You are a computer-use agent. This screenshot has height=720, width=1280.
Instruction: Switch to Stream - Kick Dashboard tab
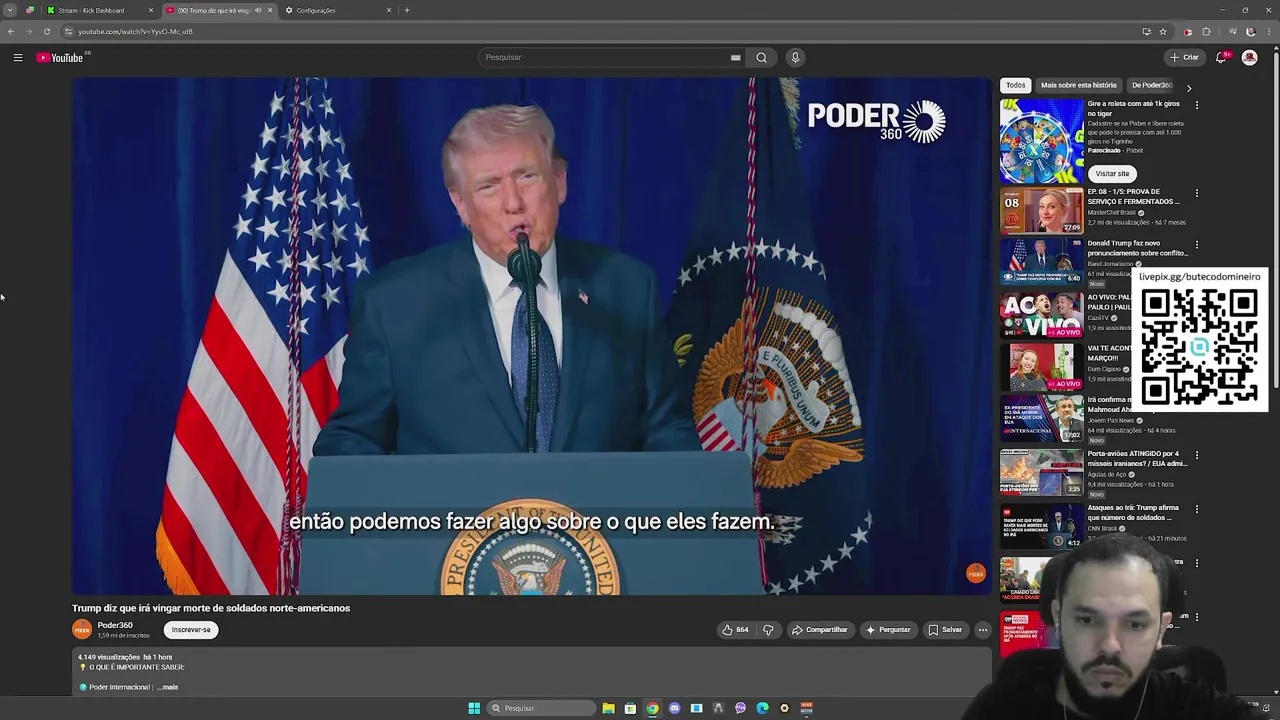[x=98, y=10]
